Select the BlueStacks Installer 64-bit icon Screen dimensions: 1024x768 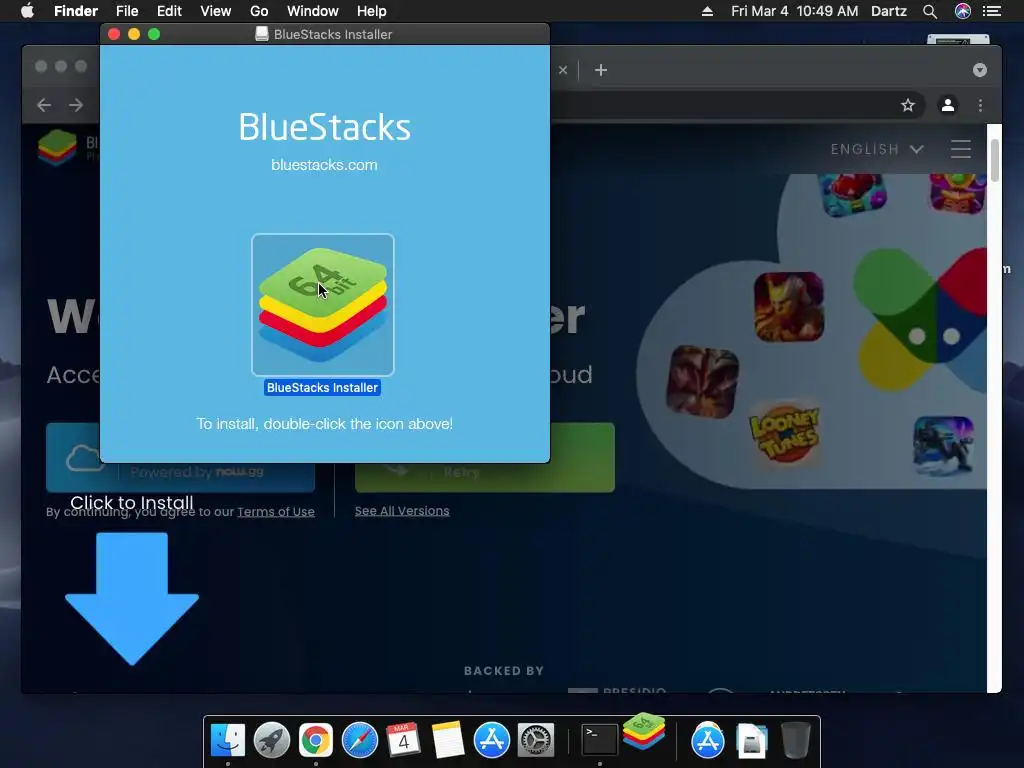pyautogui.click(x=323, y=304)
